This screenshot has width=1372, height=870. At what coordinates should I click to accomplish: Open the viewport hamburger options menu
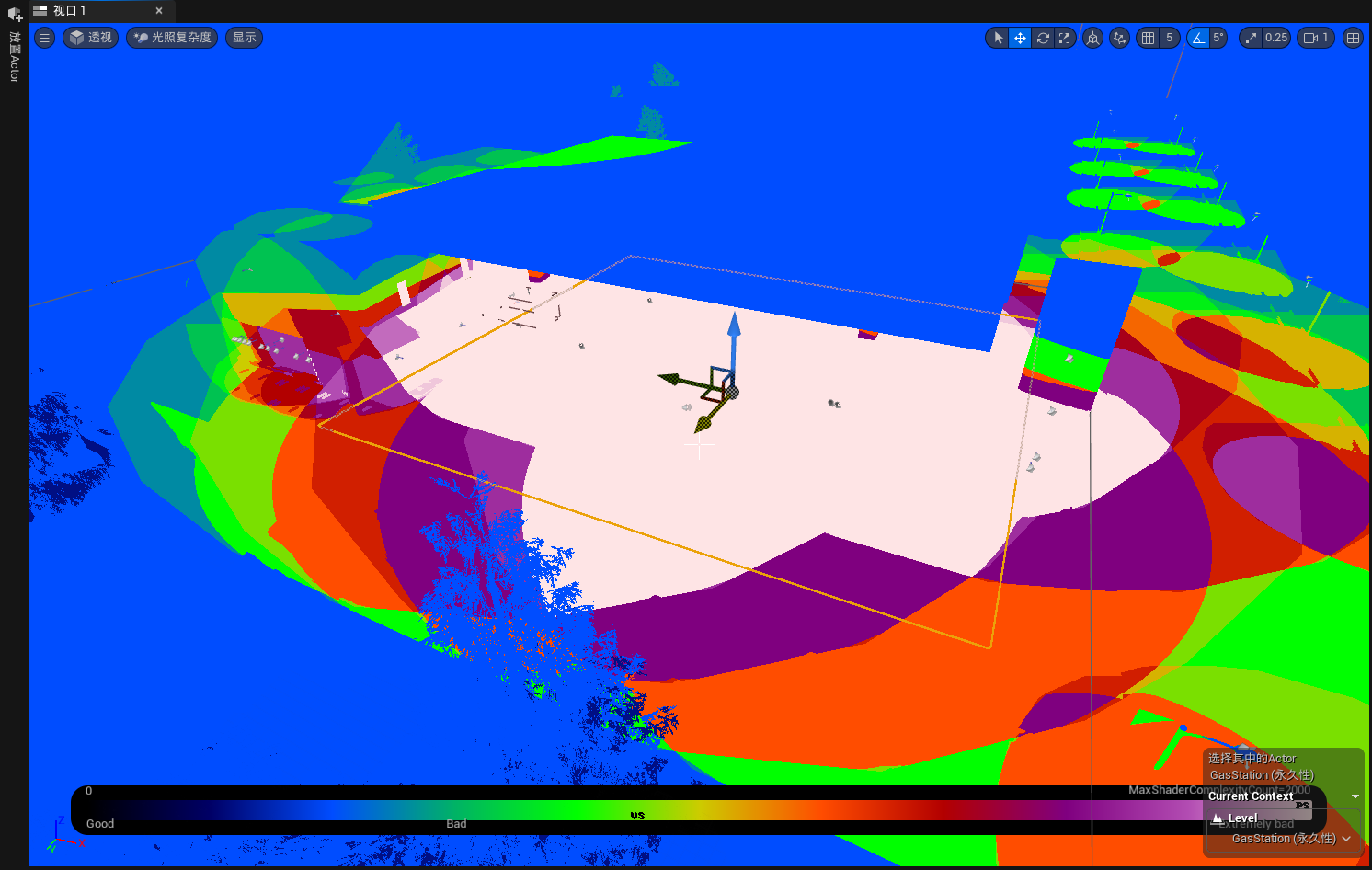[x=44, y=38]
